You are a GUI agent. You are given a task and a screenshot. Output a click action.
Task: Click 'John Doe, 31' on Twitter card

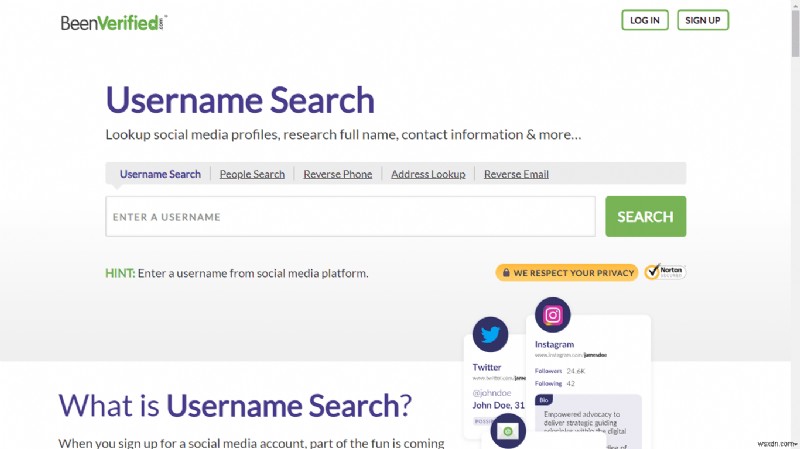tap(498, 405)
